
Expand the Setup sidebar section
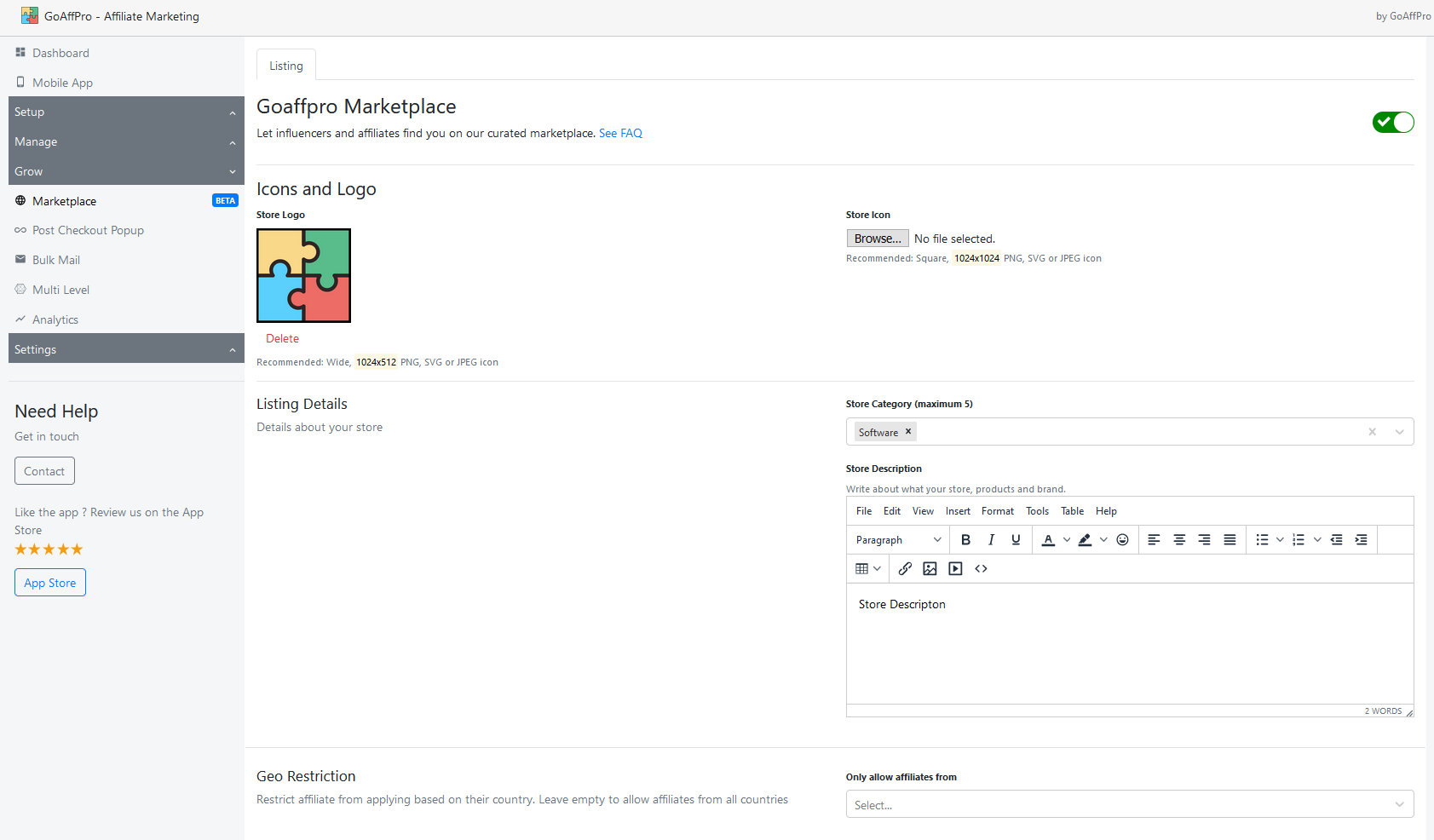point(126,112)
